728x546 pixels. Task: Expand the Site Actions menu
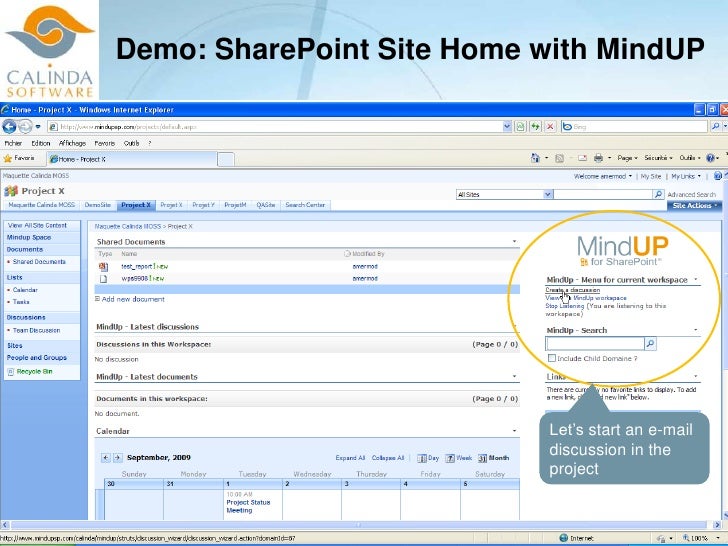(694, 206)
